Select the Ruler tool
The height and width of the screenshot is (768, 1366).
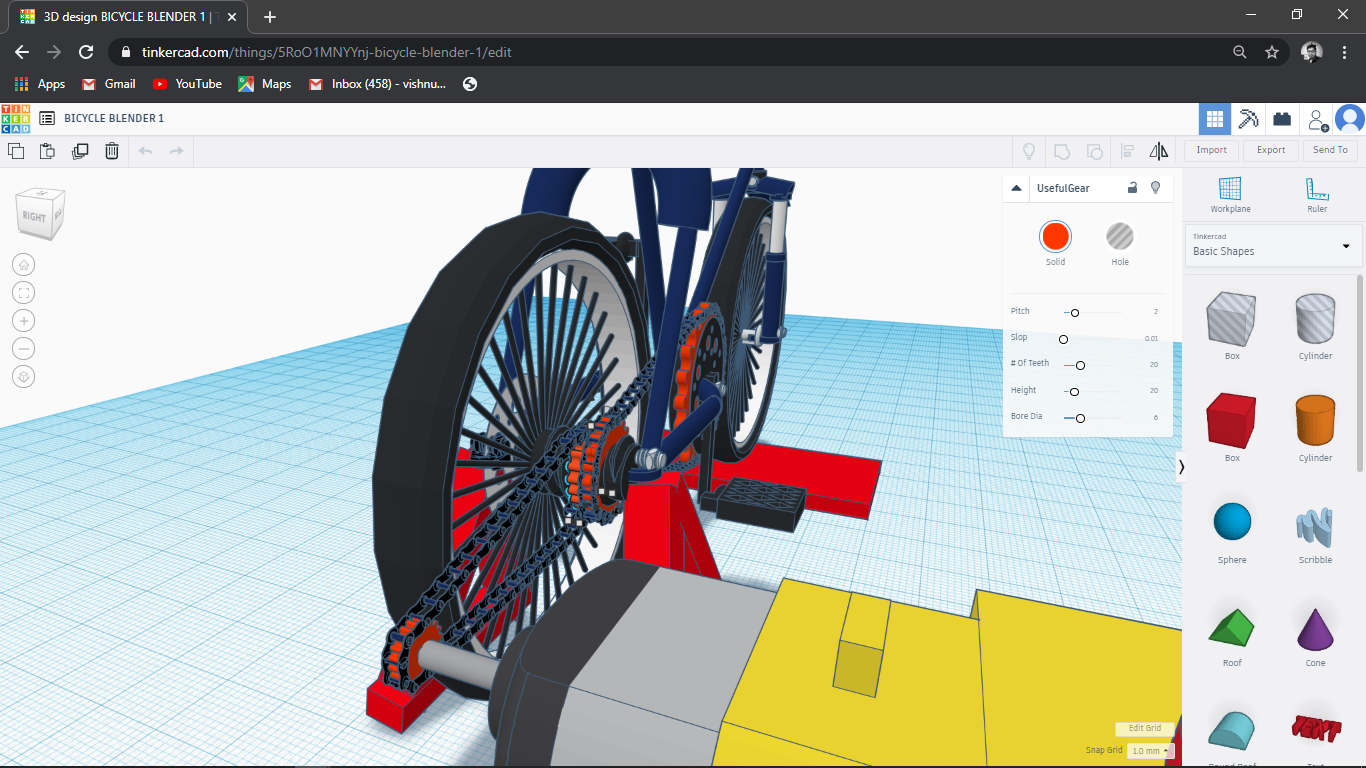pyautogui.click(x=1317, y=194)
